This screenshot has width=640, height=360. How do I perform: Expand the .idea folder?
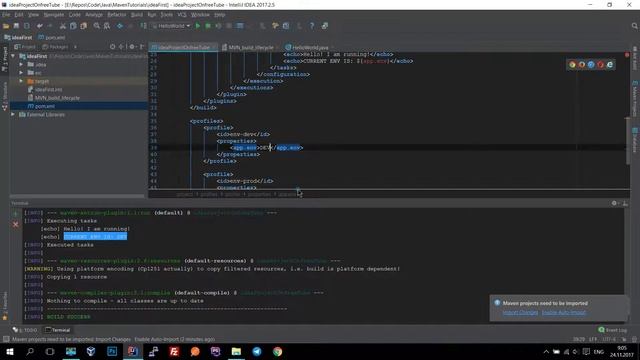21,64
